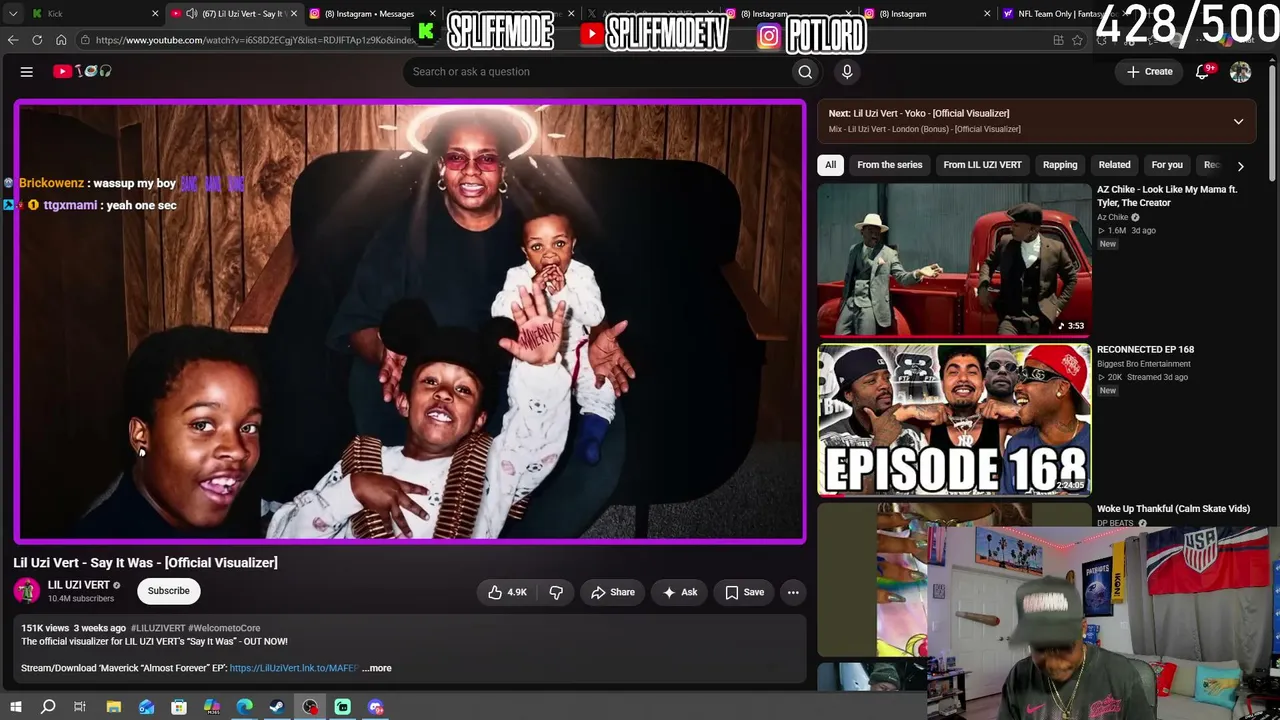
Task: Open the LiluziVert.lnk.to stream link
Action: point(294,668)
